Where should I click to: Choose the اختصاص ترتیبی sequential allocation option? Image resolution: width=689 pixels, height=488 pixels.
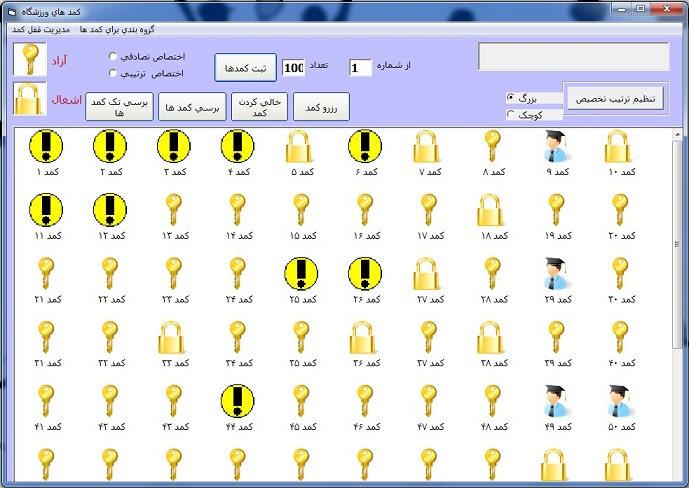pos(113,73)
